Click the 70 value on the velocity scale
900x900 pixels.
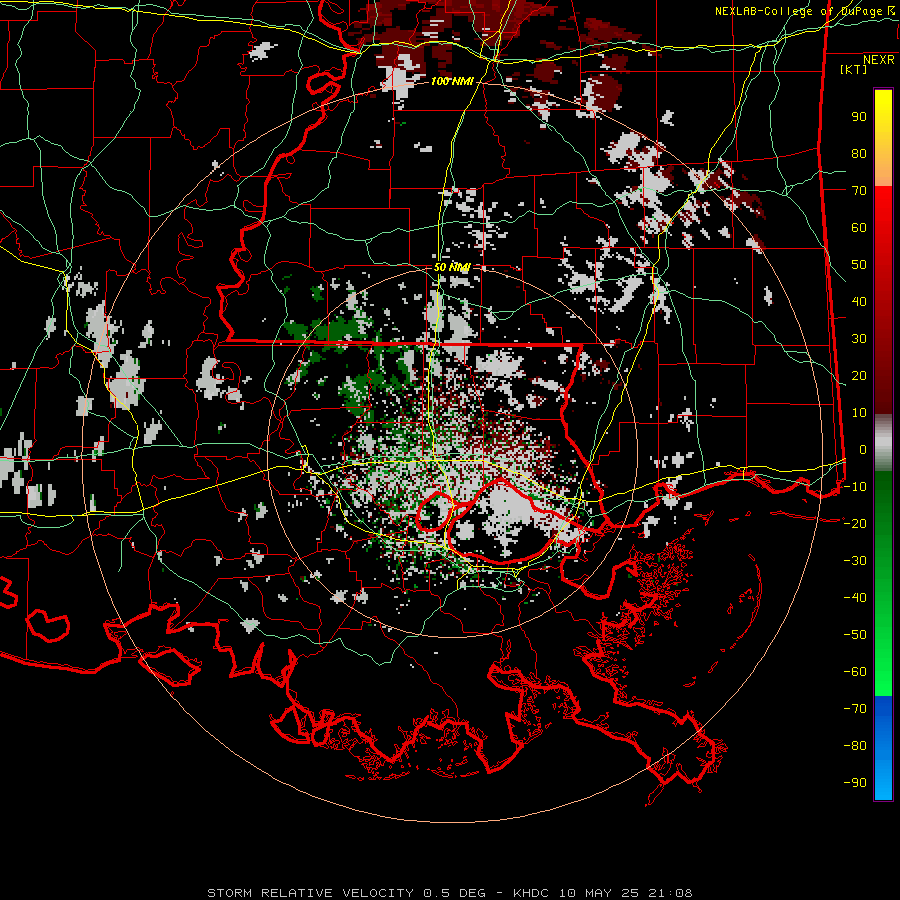point(859,191)
